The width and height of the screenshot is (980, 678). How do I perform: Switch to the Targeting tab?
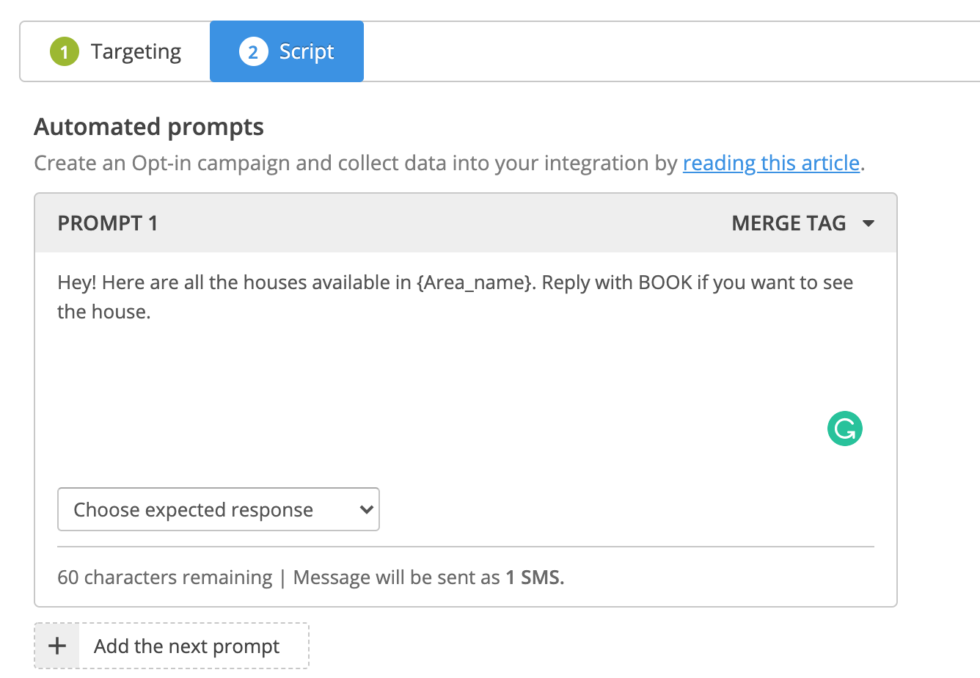point(136,51)
